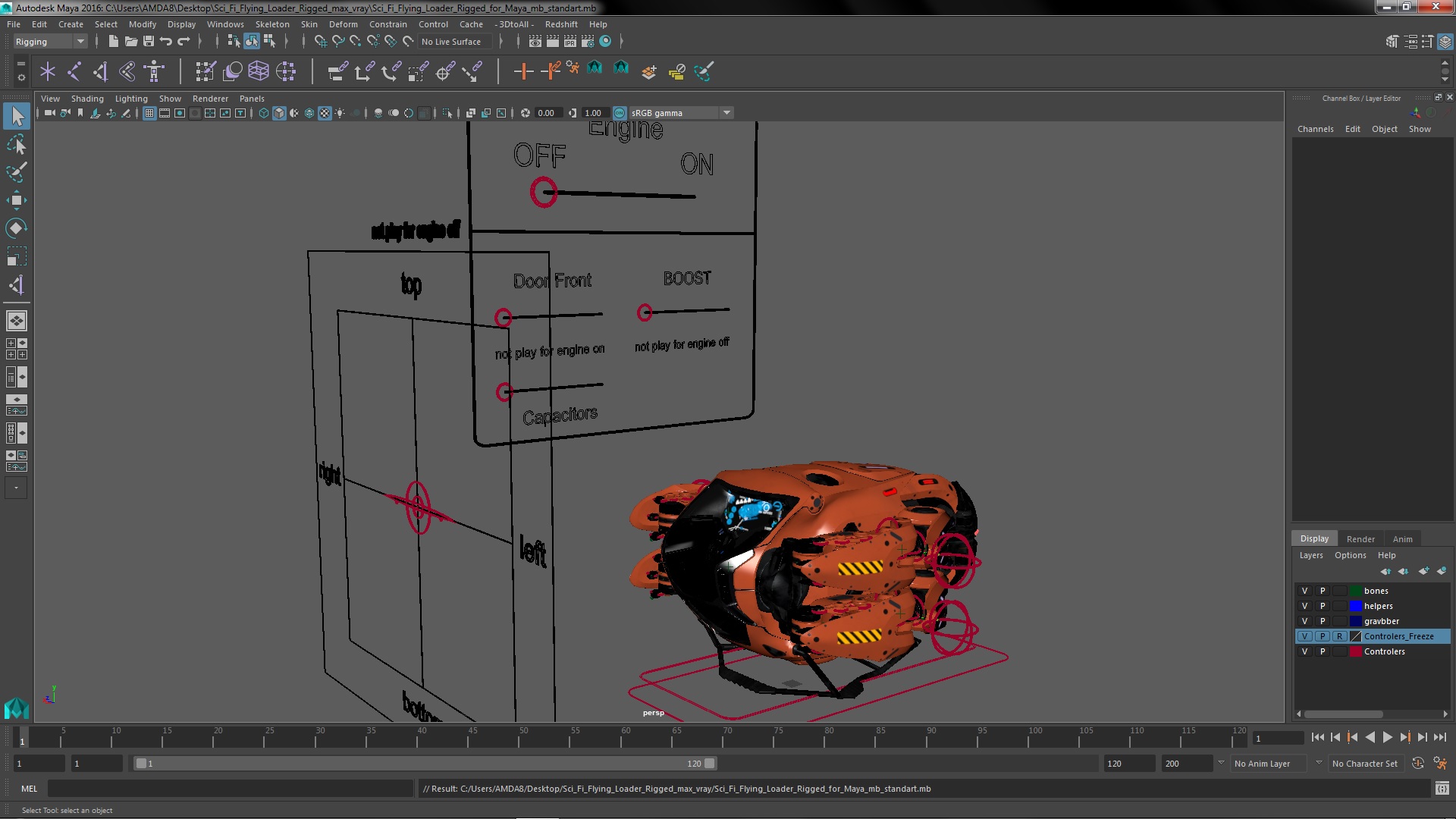Click the Save Scene icon

[148, 42]
